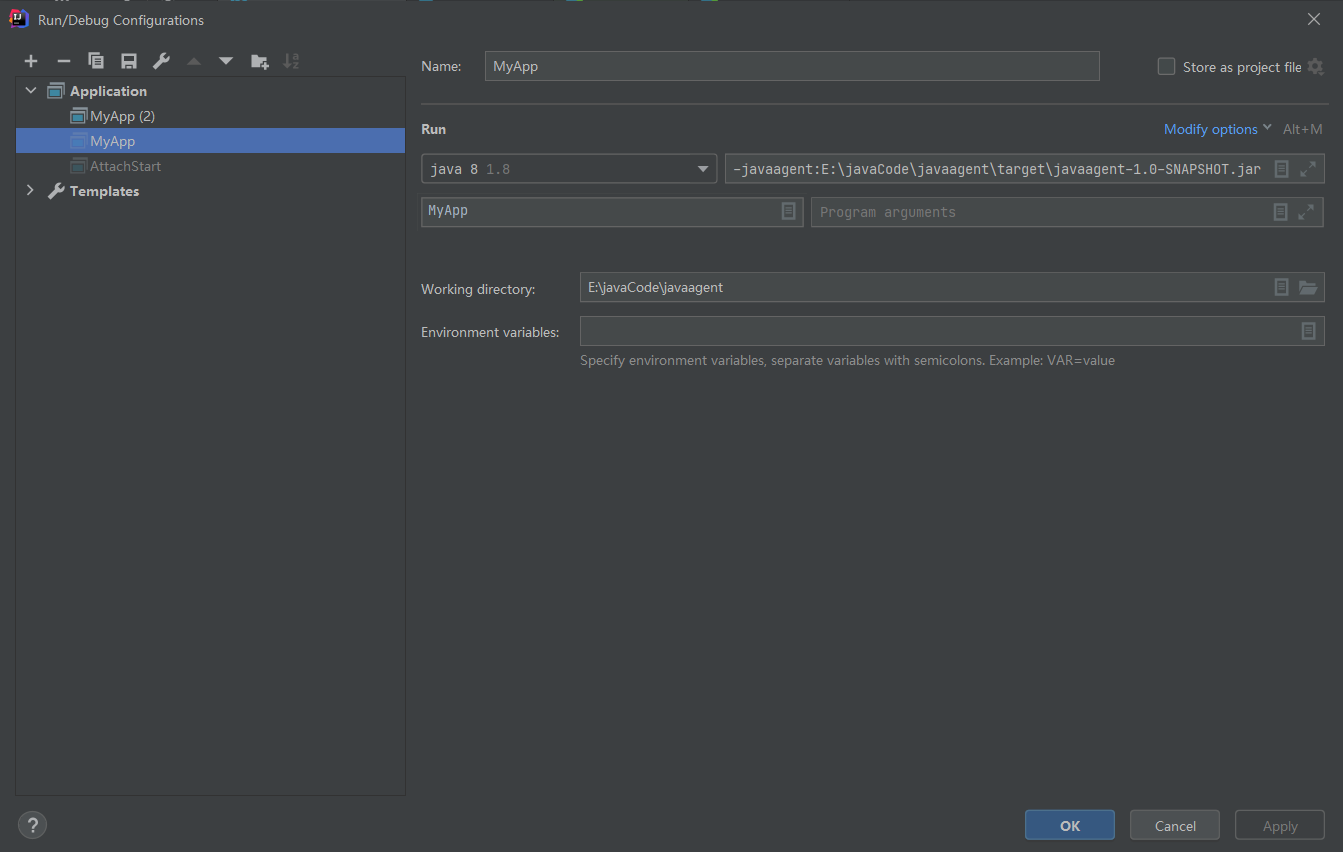Viewport: 1343px width, 852px height.
Task: Click the Remove Configuration minus icon
Action: (x=64, y=61)
